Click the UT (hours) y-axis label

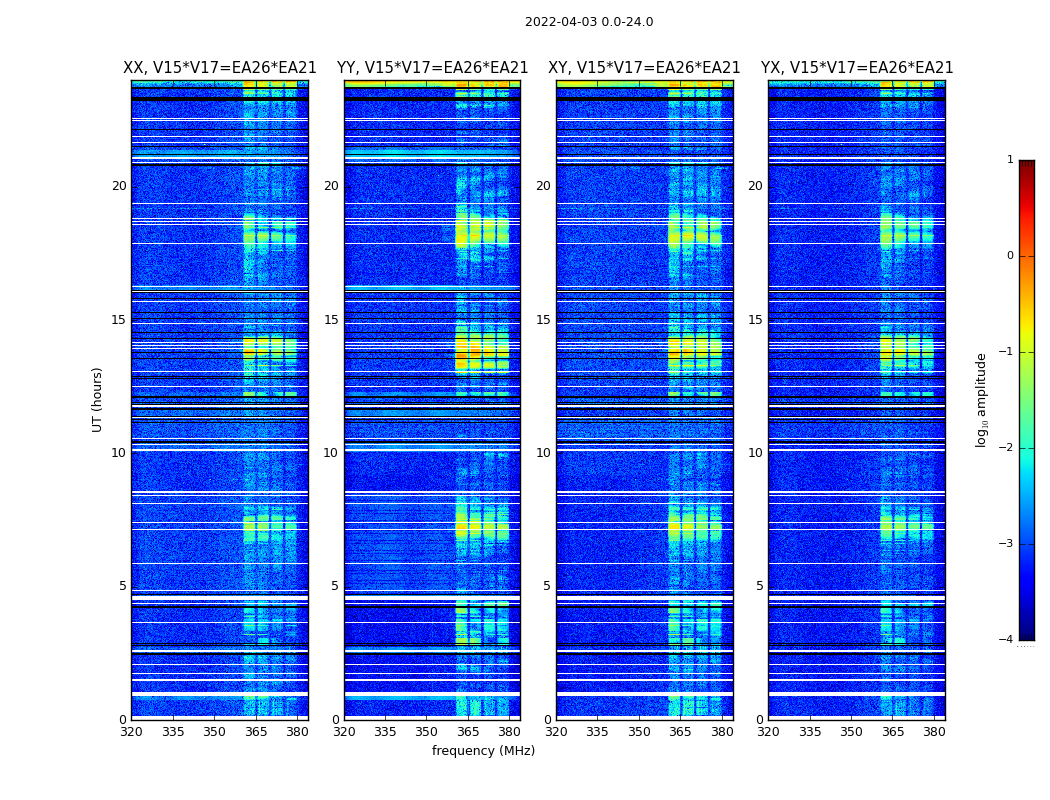pos(98,399)
